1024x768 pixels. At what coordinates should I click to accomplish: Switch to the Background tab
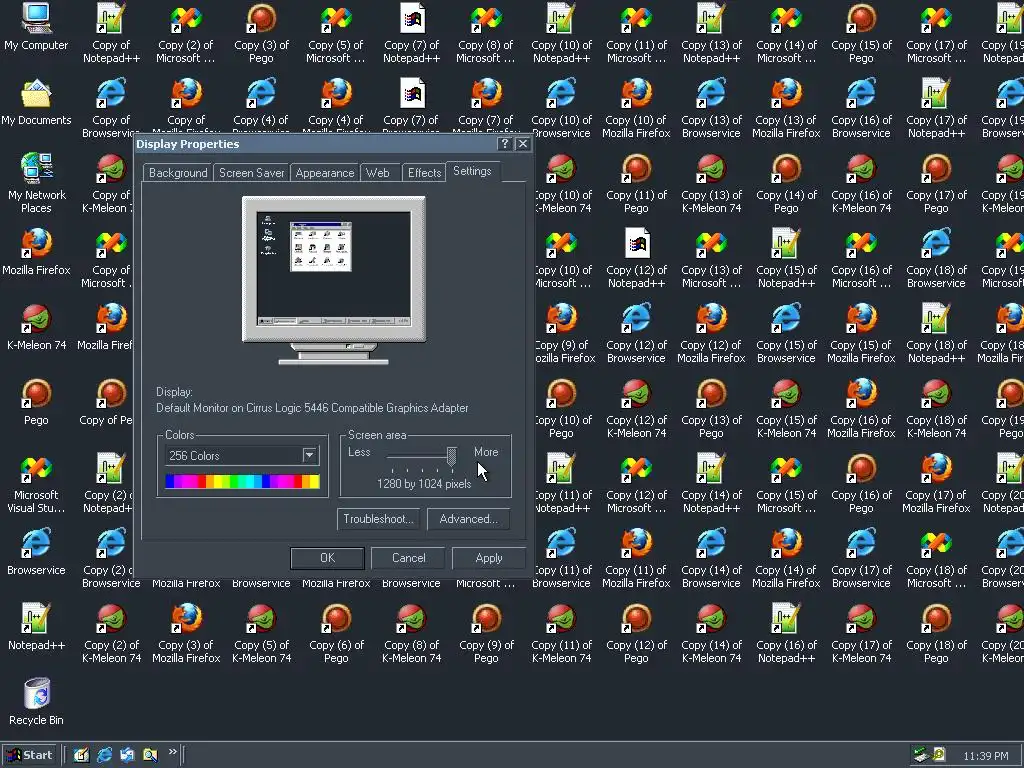click(178, 173)
